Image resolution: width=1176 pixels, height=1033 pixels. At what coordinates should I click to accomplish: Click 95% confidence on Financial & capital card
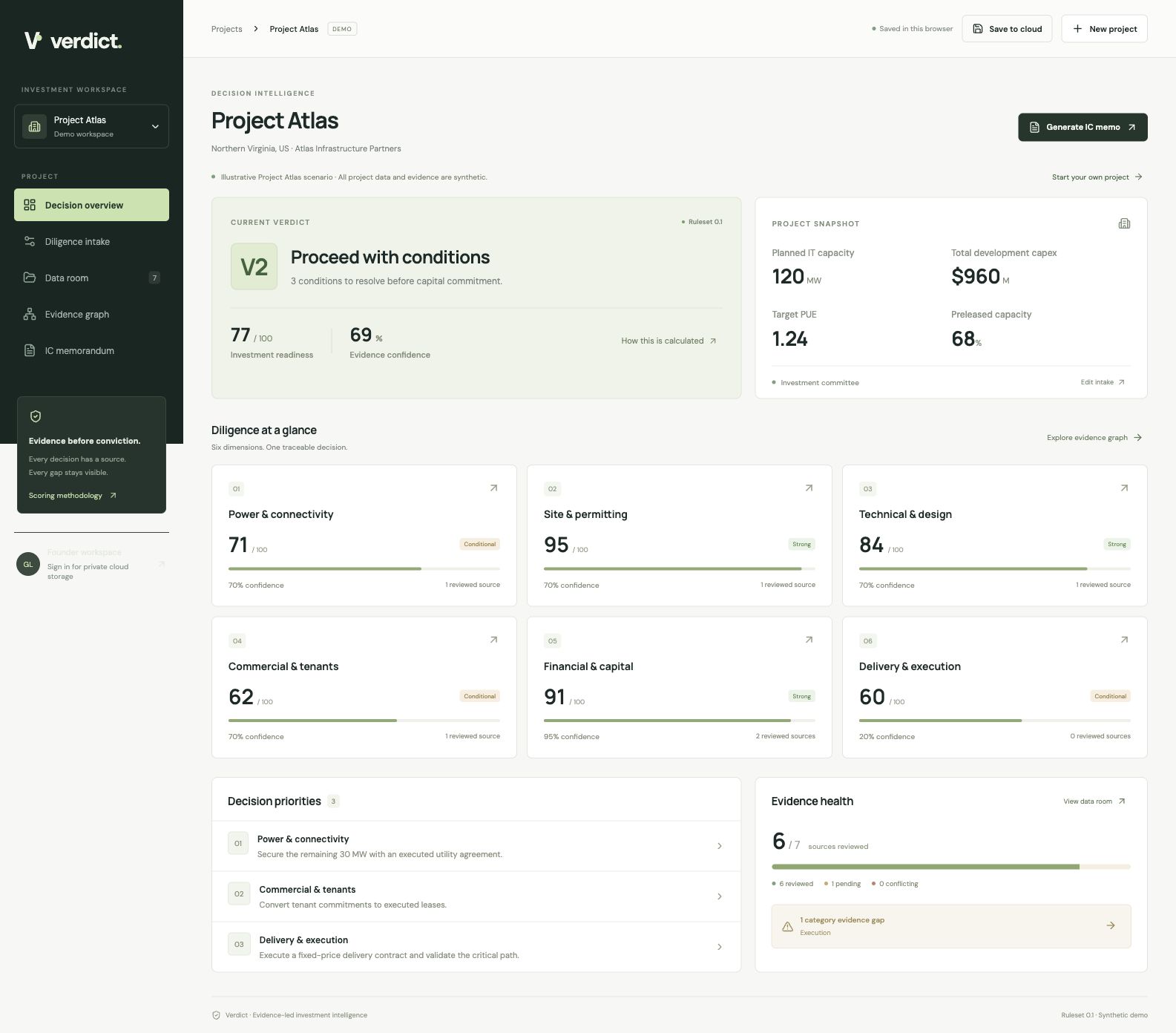coord(571,737)
